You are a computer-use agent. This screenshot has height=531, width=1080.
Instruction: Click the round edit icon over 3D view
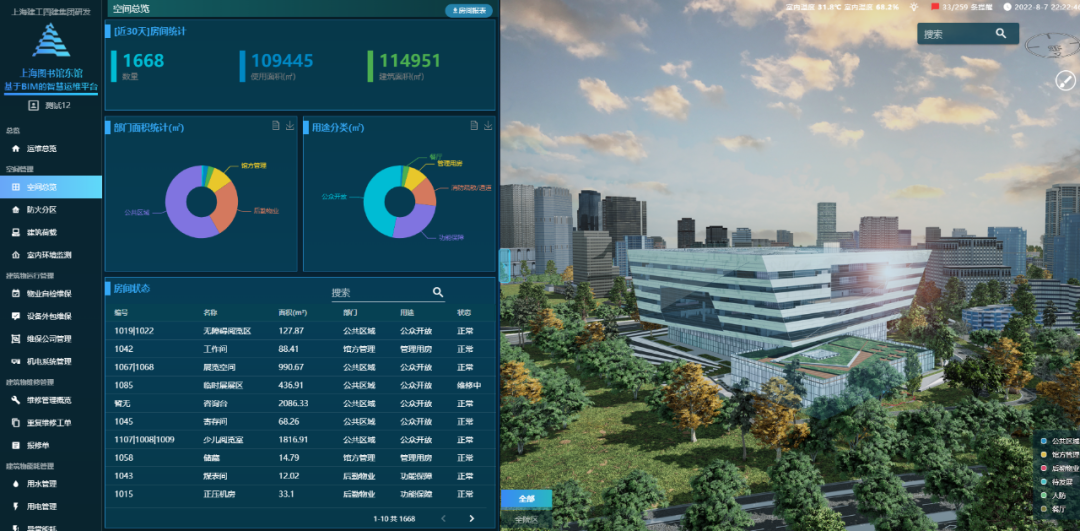(x=1065, y=80)
